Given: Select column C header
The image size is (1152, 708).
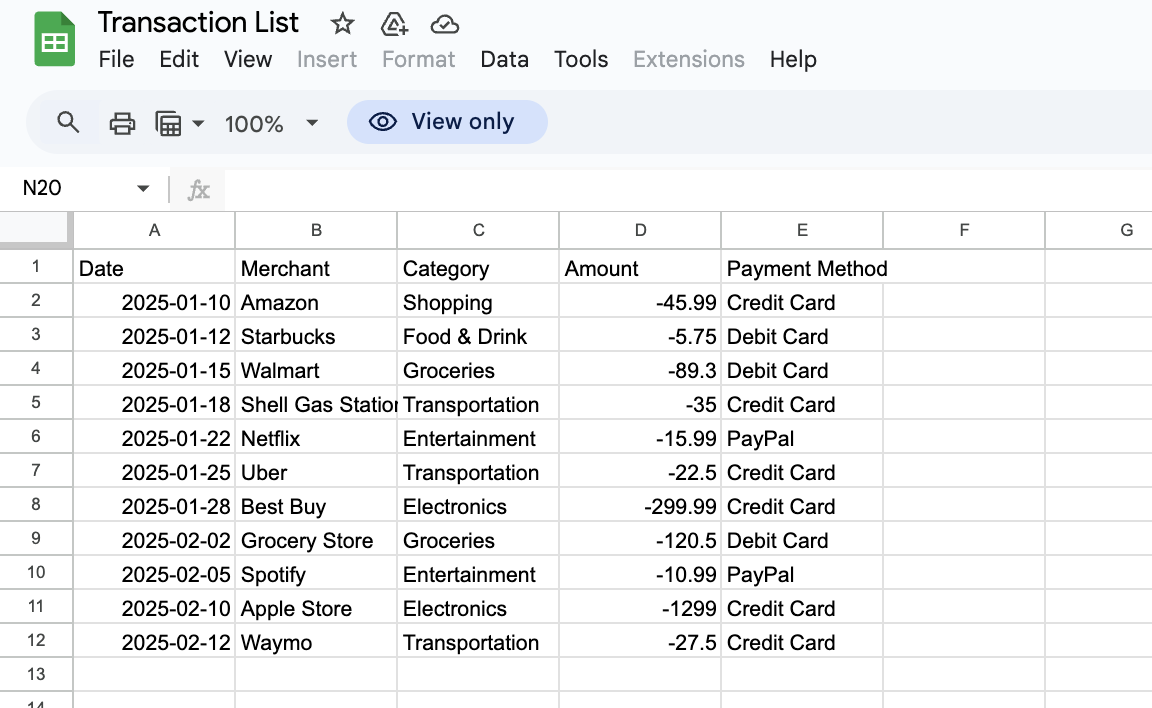Looking at the screenshot, I should point(478,231).
